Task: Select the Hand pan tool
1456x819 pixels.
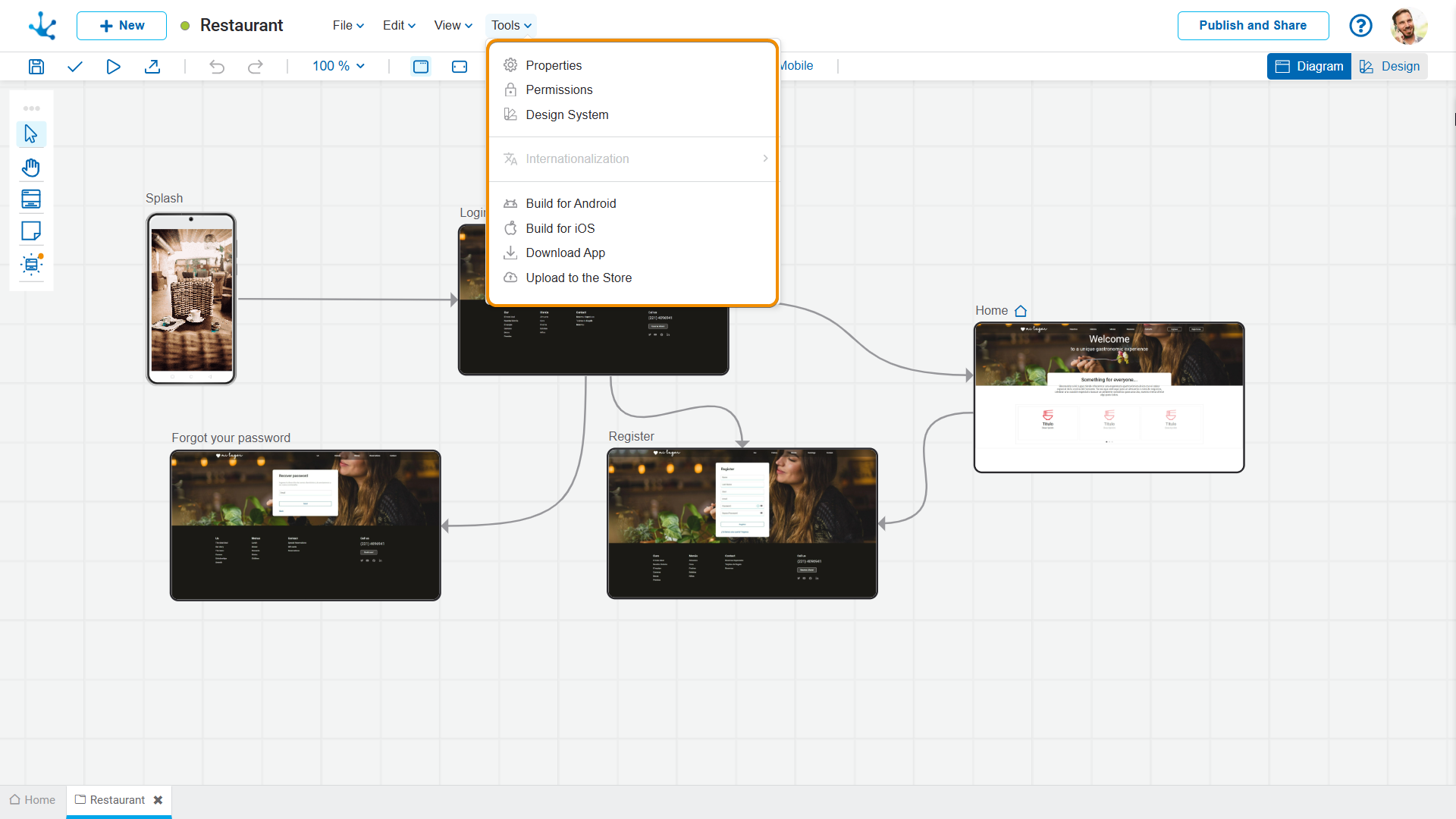Action: [x=31, y=167]
